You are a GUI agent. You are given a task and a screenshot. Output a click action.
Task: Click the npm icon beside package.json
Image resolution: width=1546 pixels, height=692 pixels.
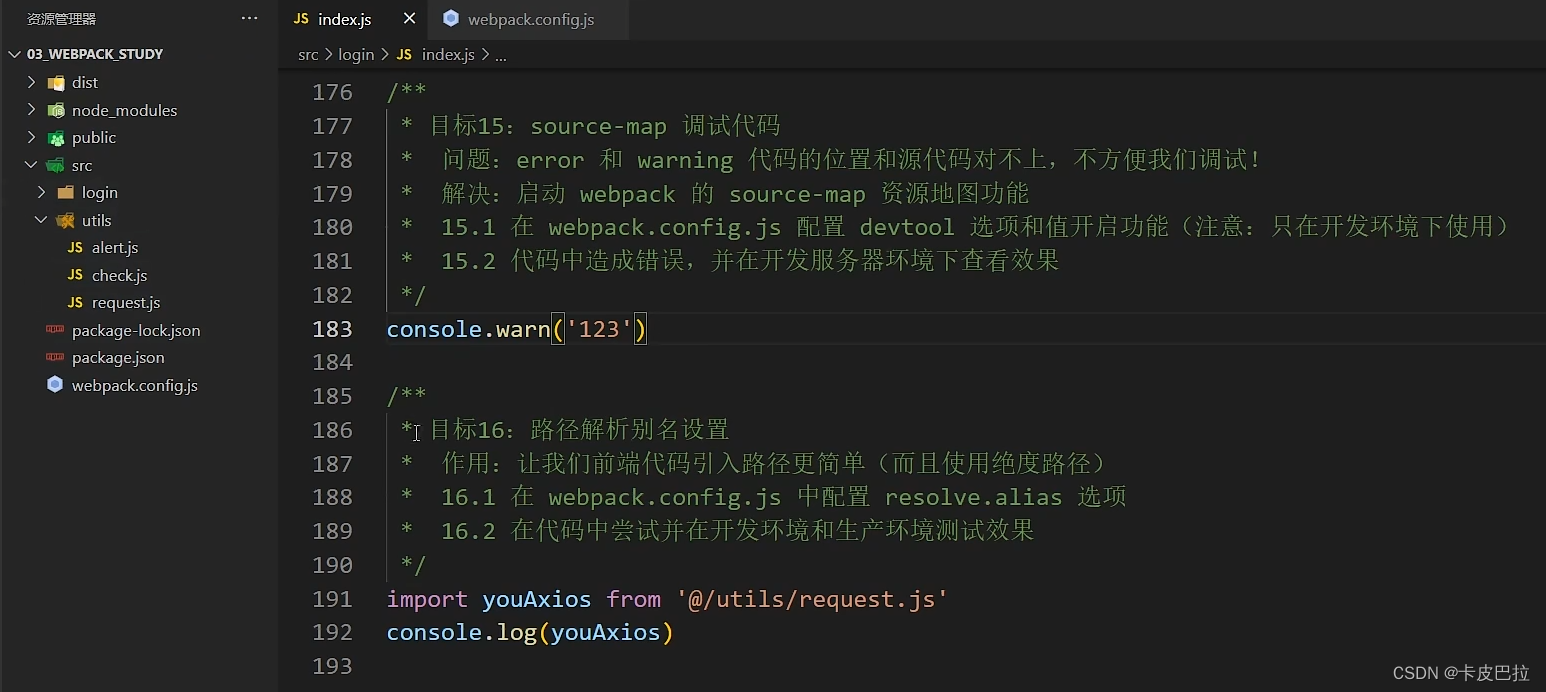click(55, 357)
